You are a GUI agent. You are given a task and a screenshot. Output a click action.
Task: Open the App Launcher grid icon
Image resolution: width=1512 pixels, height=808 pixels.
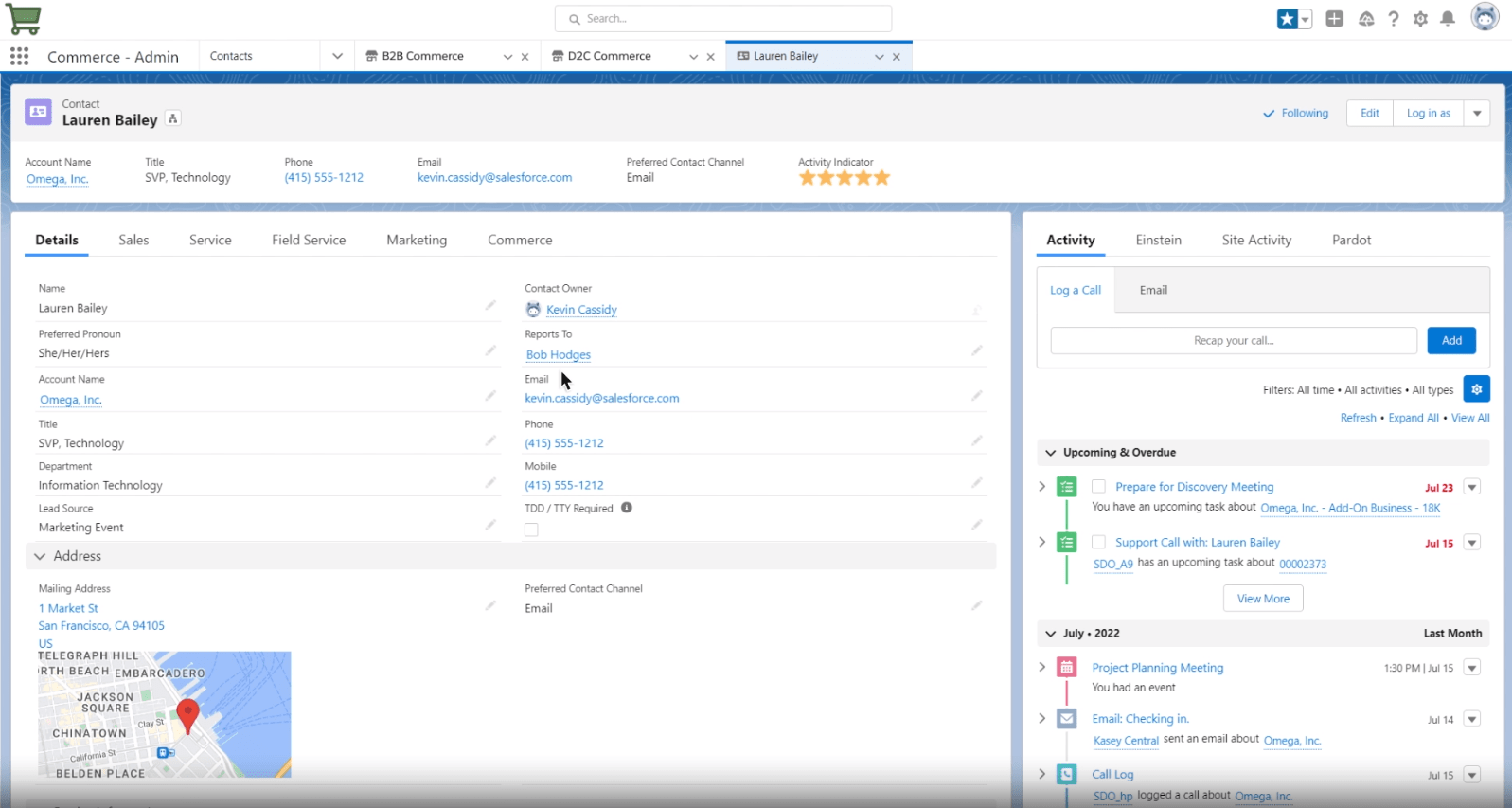19,56
